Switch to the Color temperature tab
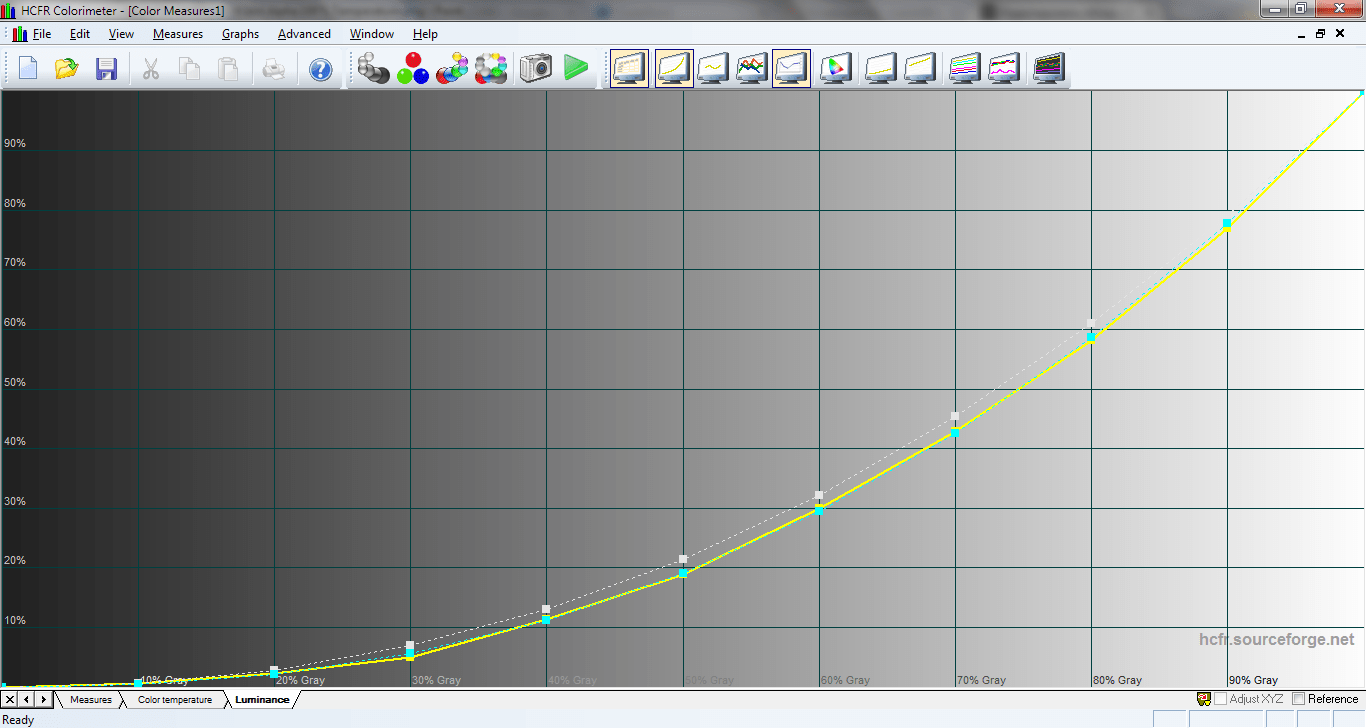 point(175,700)
